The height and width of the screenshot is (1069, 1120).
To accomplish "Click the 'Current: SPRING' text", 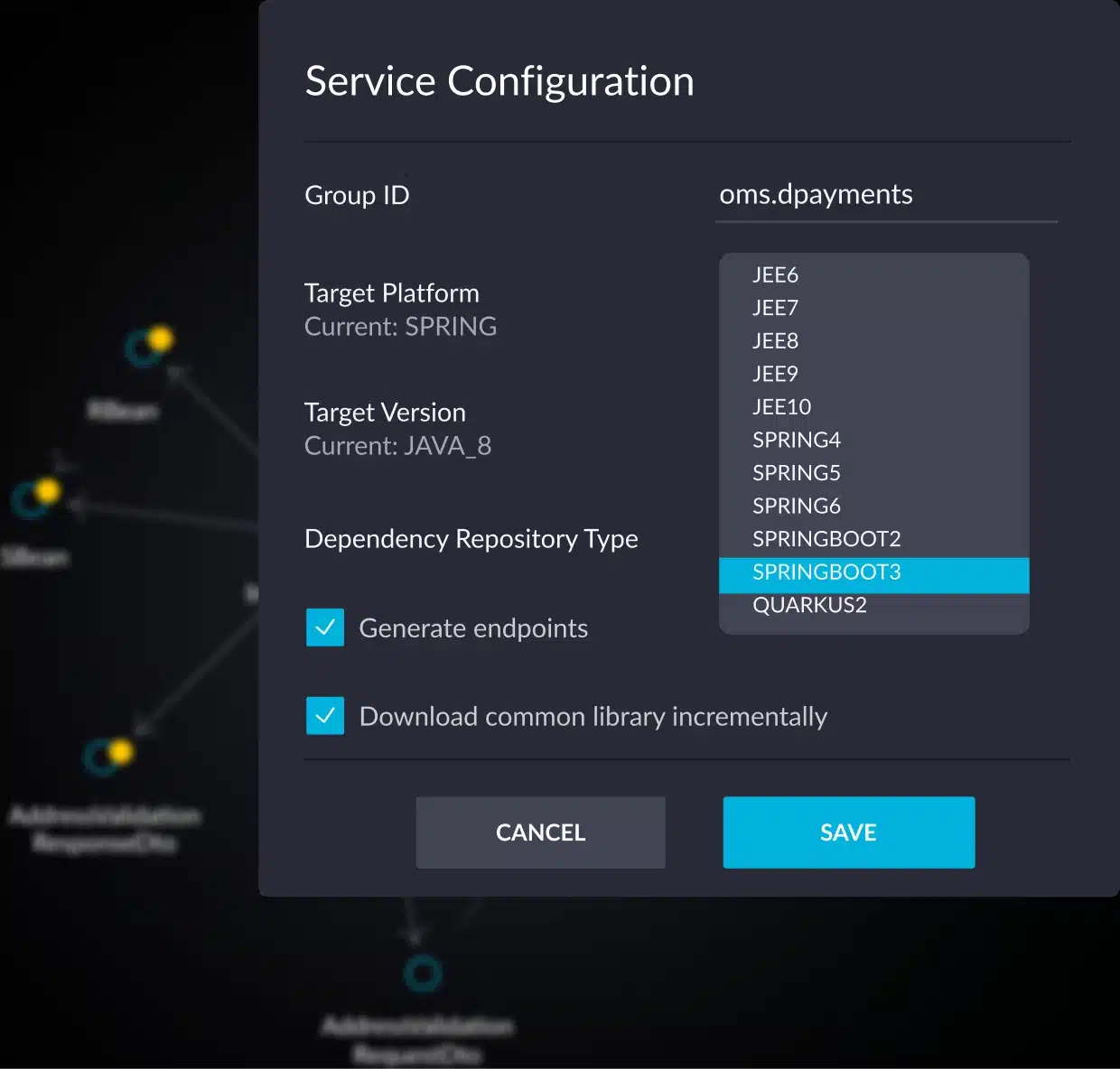I will [401, 326].
